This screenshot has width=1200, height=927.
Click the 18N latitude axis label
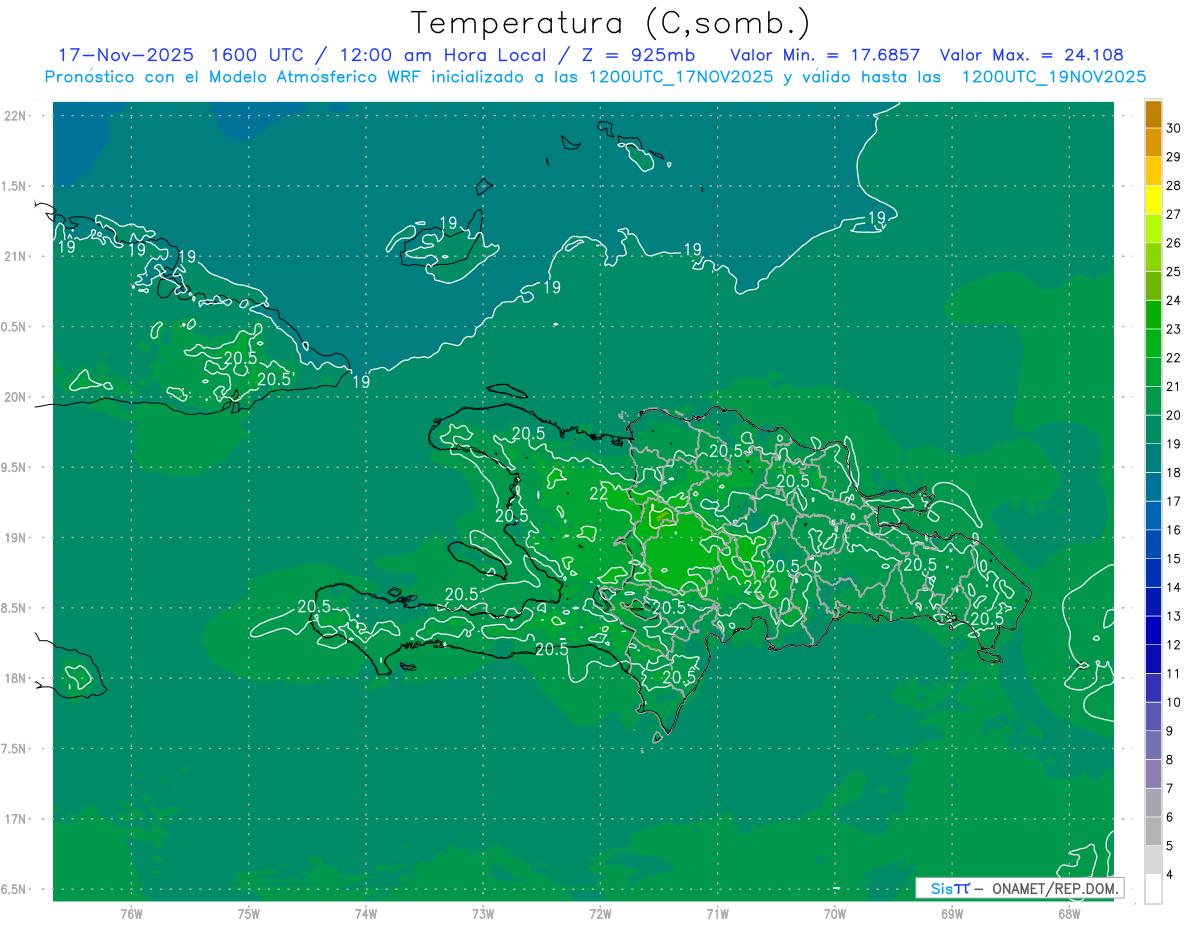(17, 678)
